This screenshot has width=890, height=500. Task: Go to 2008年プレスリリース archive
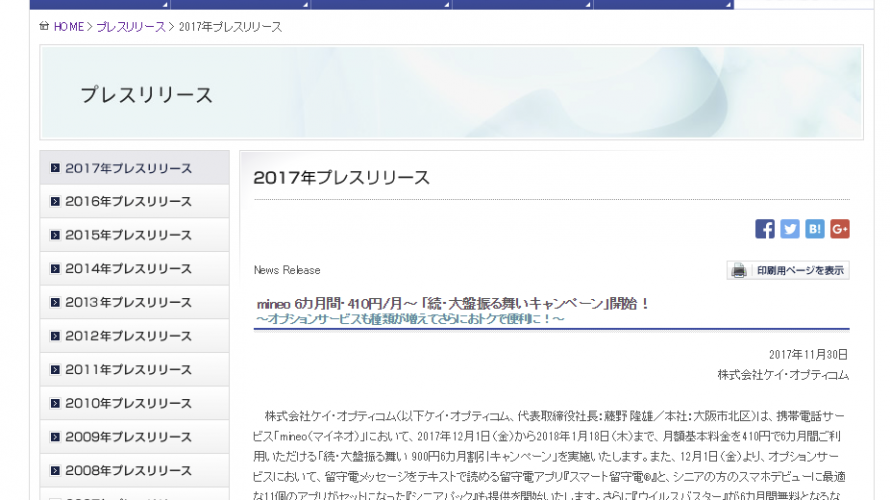(x=135, y=470)
